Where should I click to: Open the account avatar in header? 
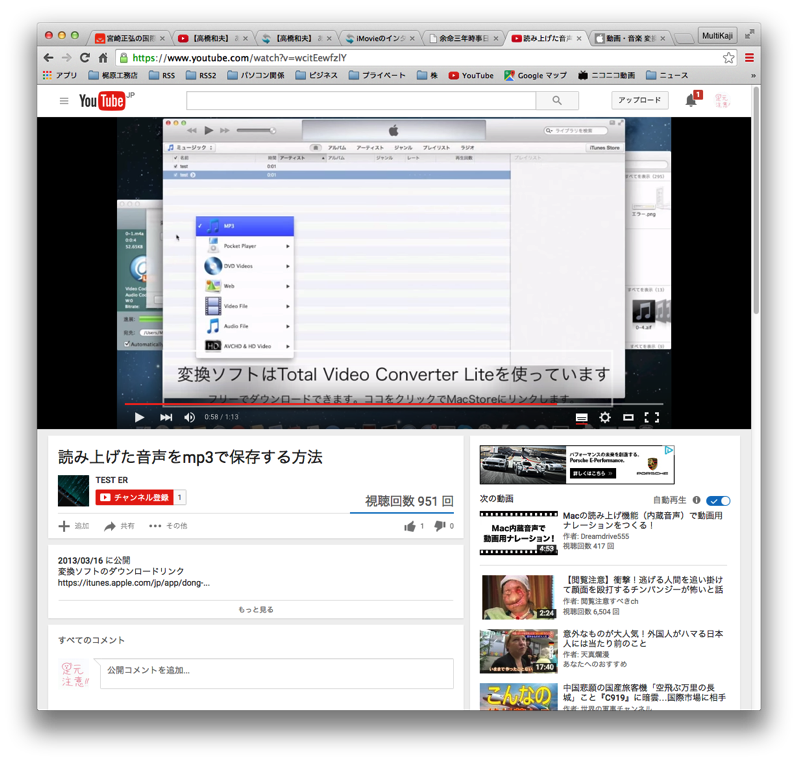click(722, 100)
